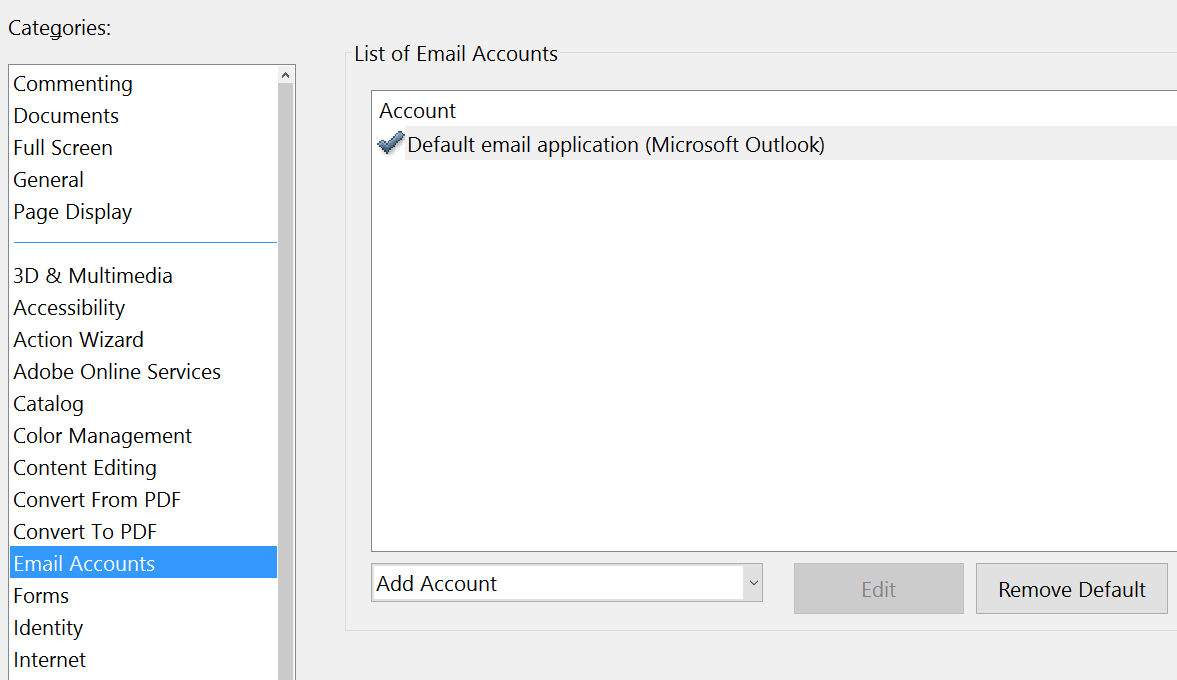Open Page Display settings

[72, 212]
